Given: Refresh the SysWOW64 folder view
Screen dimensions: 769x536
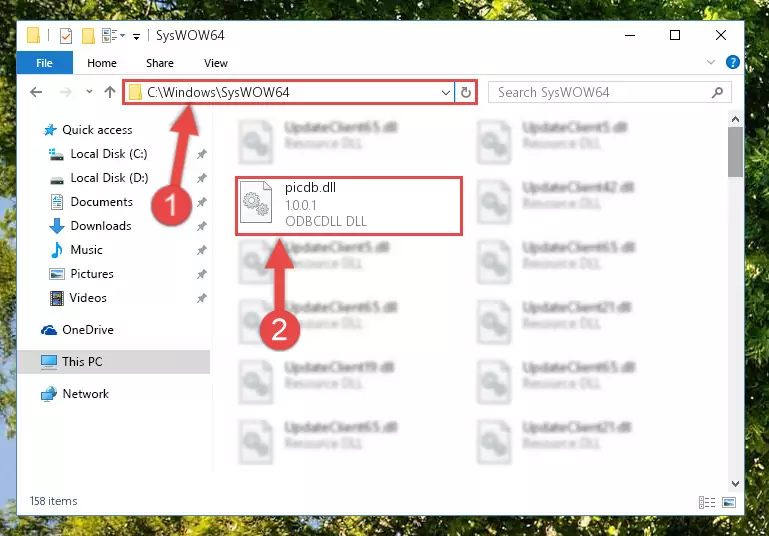Looking at the screenshot, I should (466, 92).
